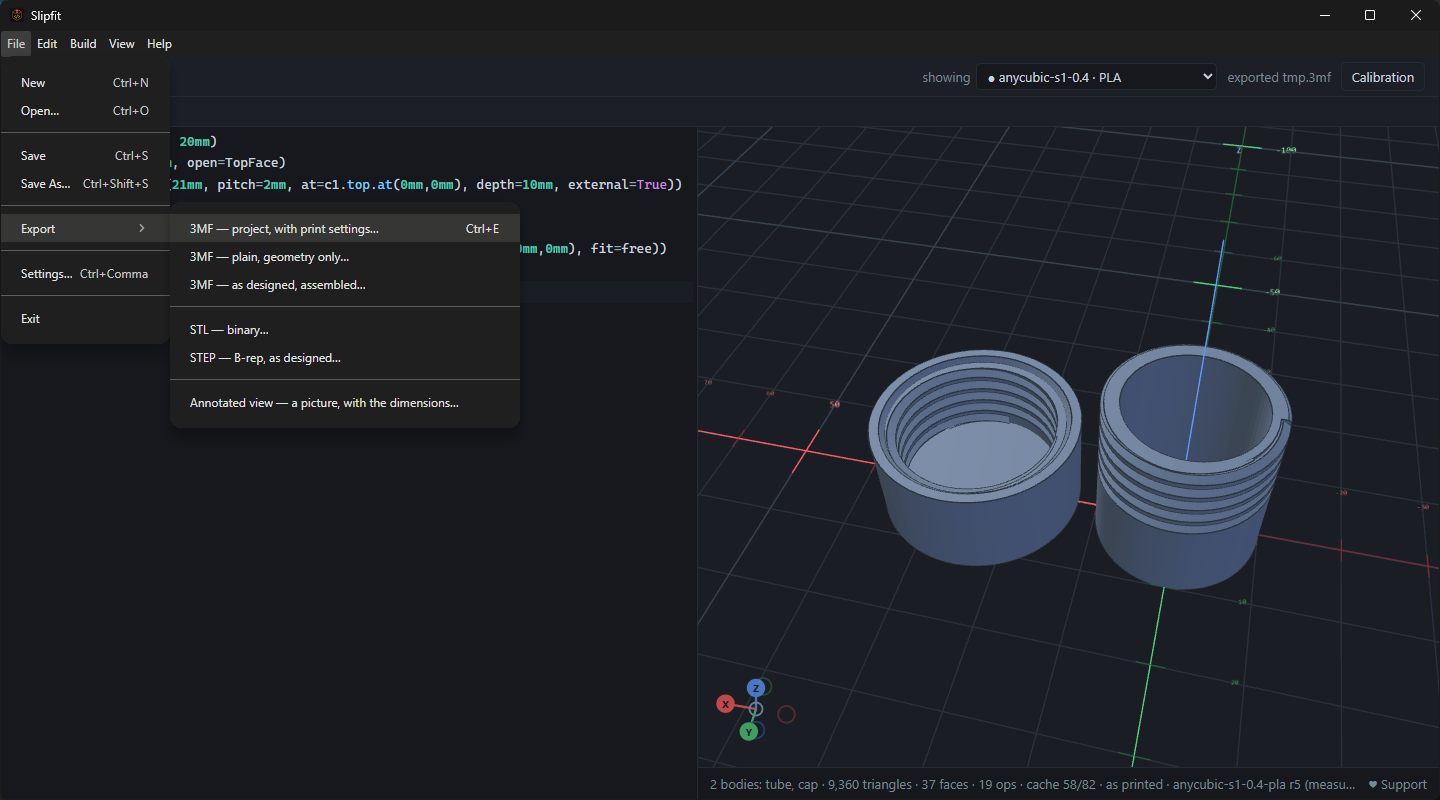1440x800 pixels.
Task: Choose New from the File menu
Action: pyautogui.click(x=85, y=83)
